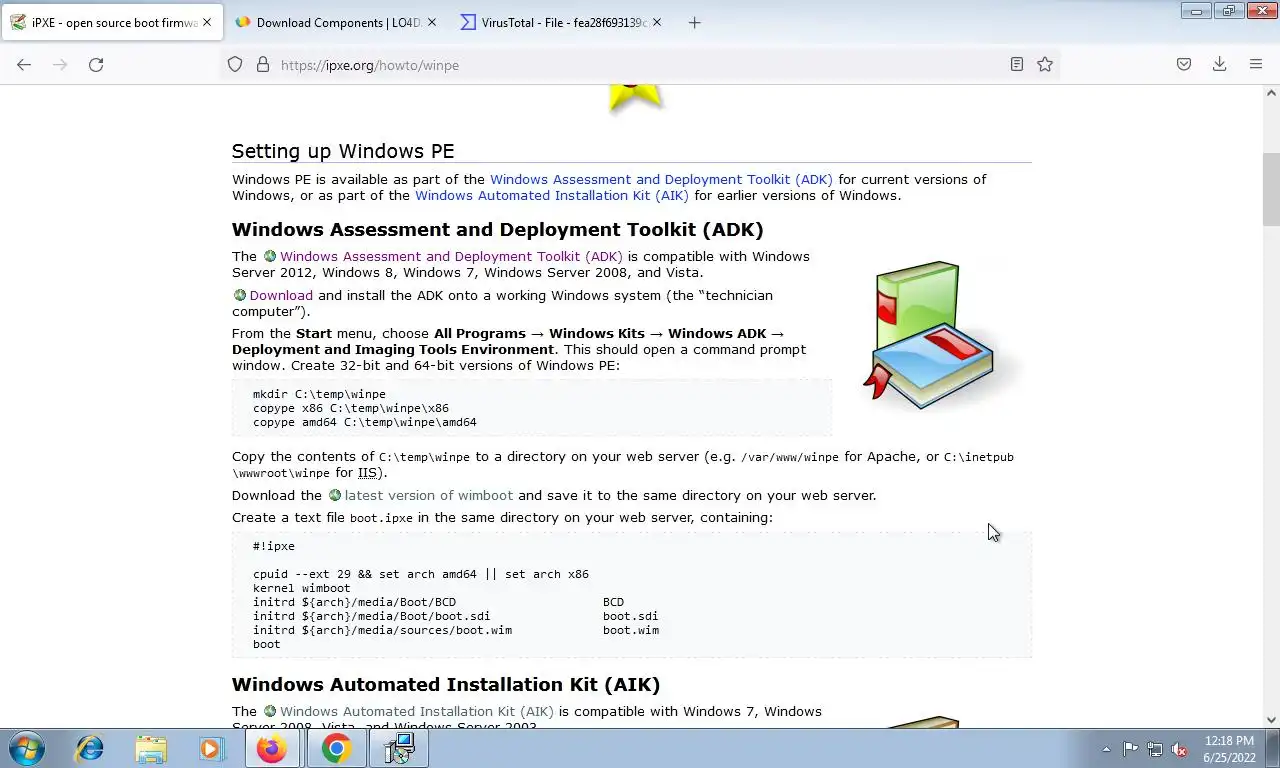Click the address bar URL field
This screenshot has height=768, width=1280.
click(x=640, y=65)
